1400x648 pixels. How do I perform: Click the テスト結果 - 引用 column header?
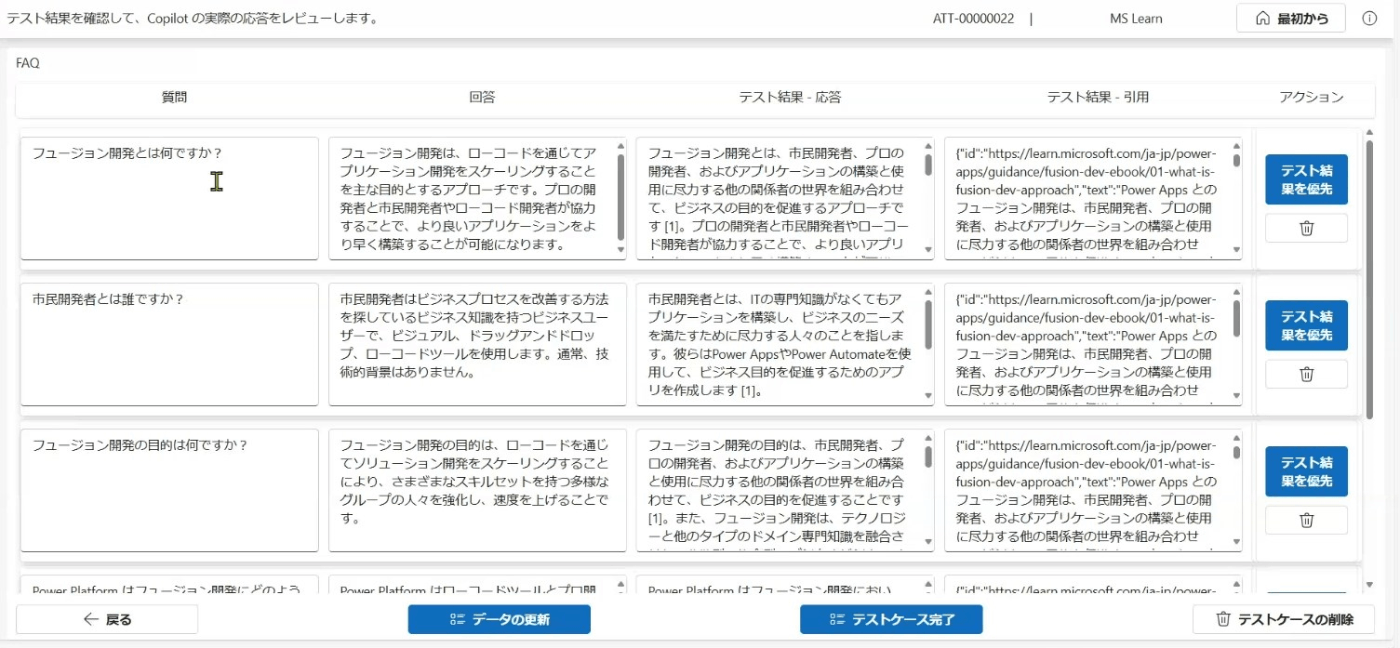tap(1098, 97)
